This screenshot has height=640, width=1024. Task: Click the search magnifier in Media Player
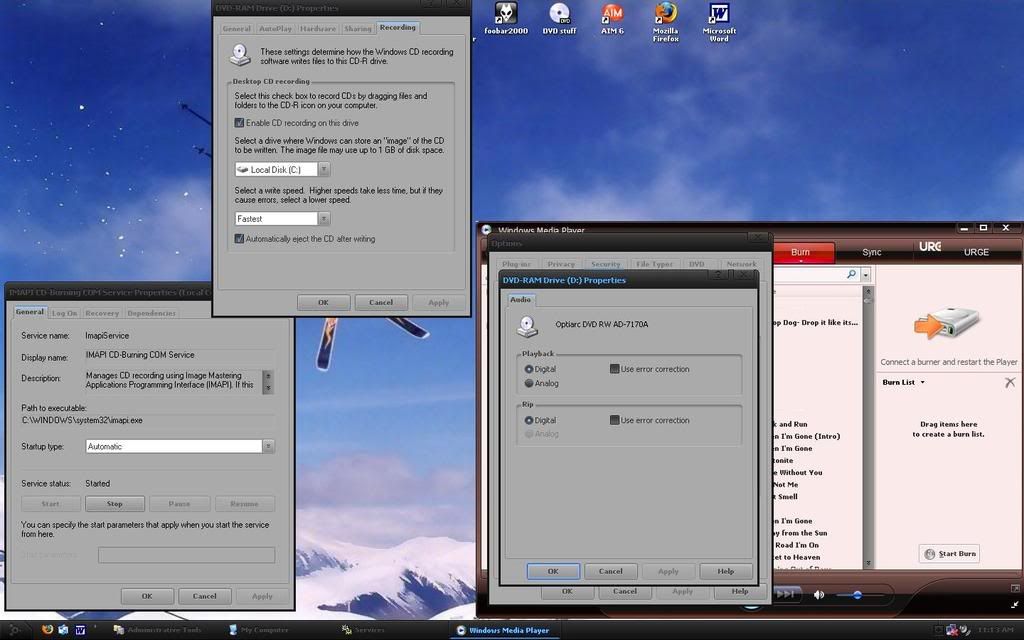[851, 274]
